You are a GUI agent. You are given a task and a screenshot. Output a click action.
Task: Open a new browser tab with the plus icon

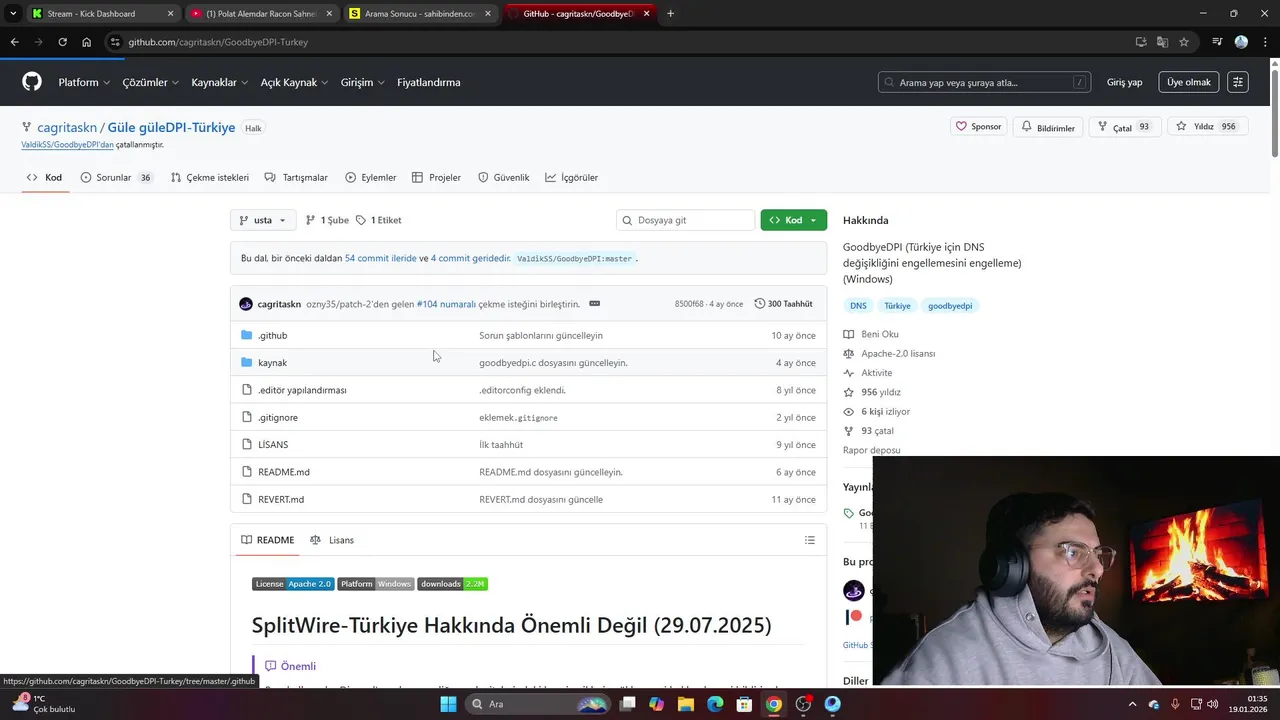670,14
